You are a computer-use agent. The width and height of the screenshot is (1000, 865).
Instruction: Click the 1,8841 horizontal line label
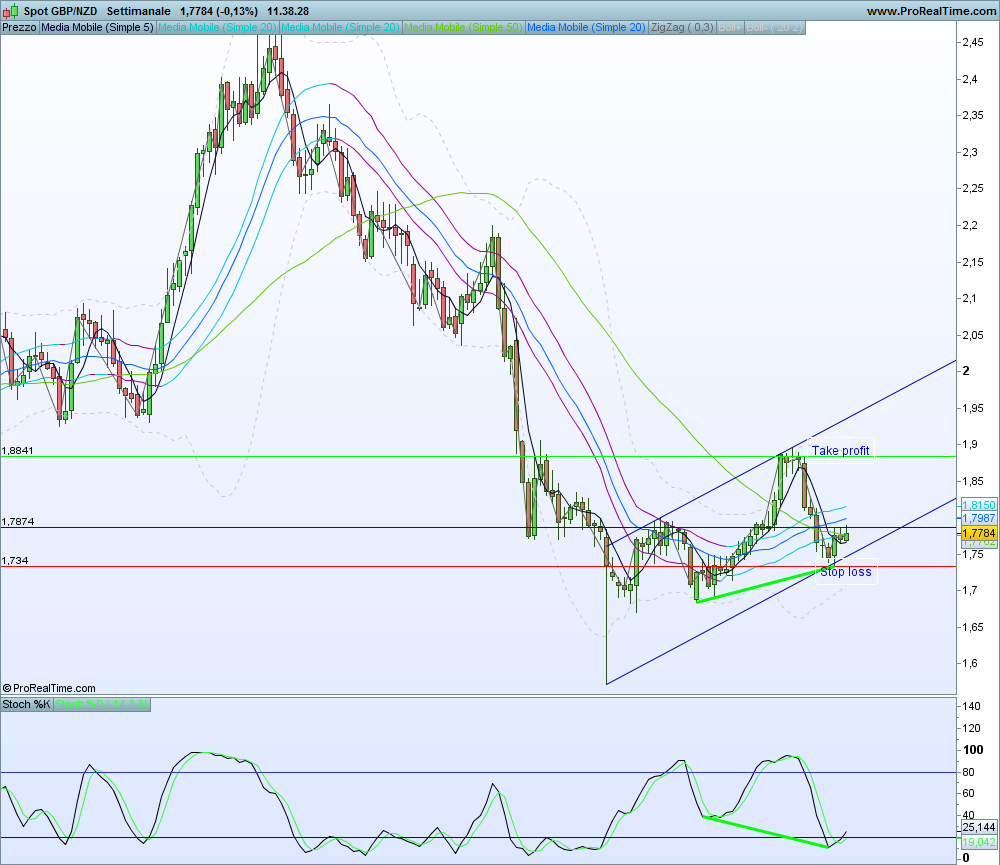coord(18,451)
